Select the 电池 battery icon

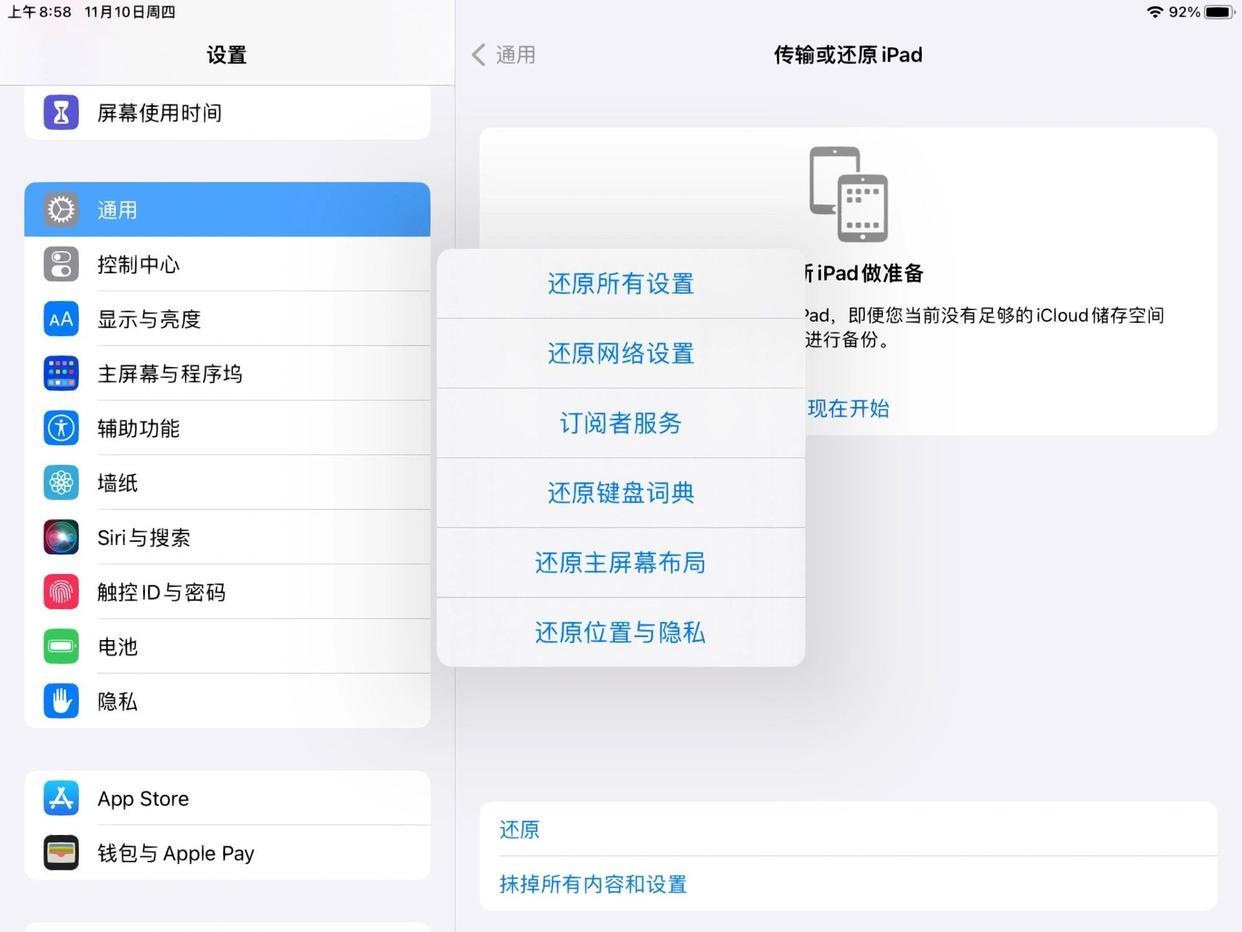(61, 646)
